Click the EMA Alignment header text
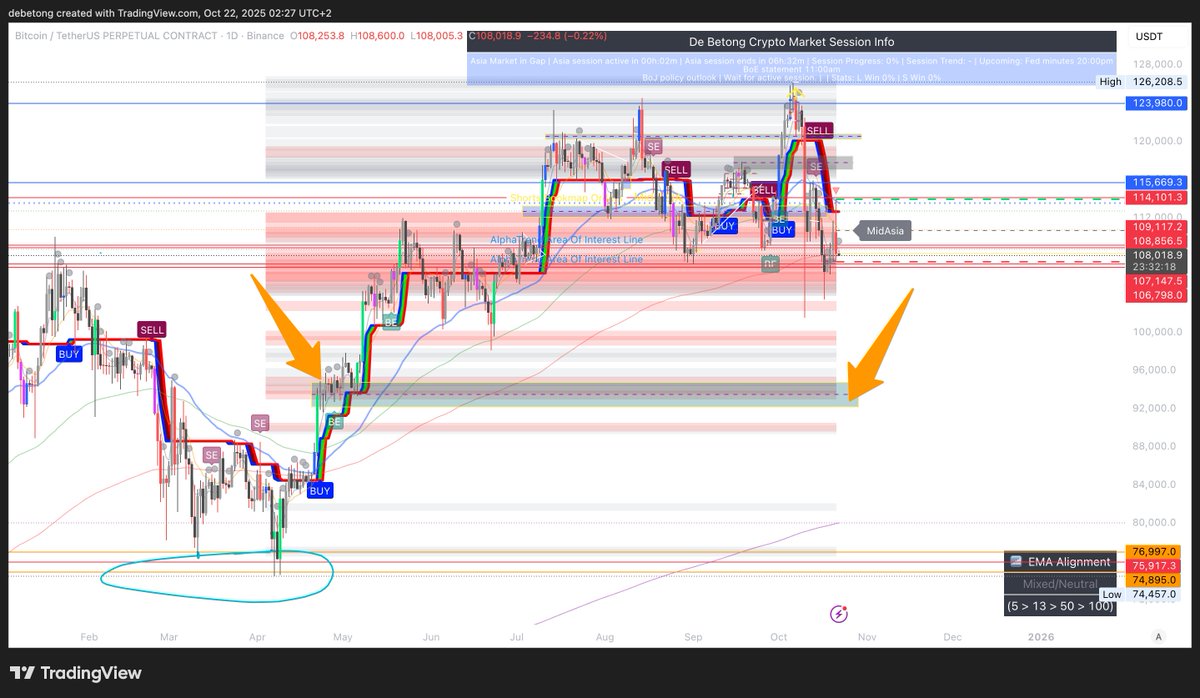Viewport: 1200px width, 698px height. (x=1068, y=562)
